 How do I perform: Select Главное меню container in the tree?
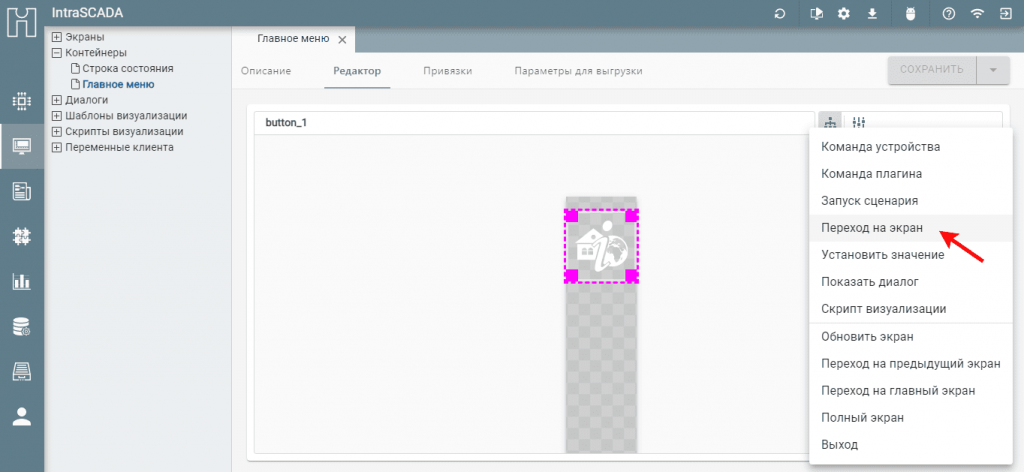(x=118, y=84)
